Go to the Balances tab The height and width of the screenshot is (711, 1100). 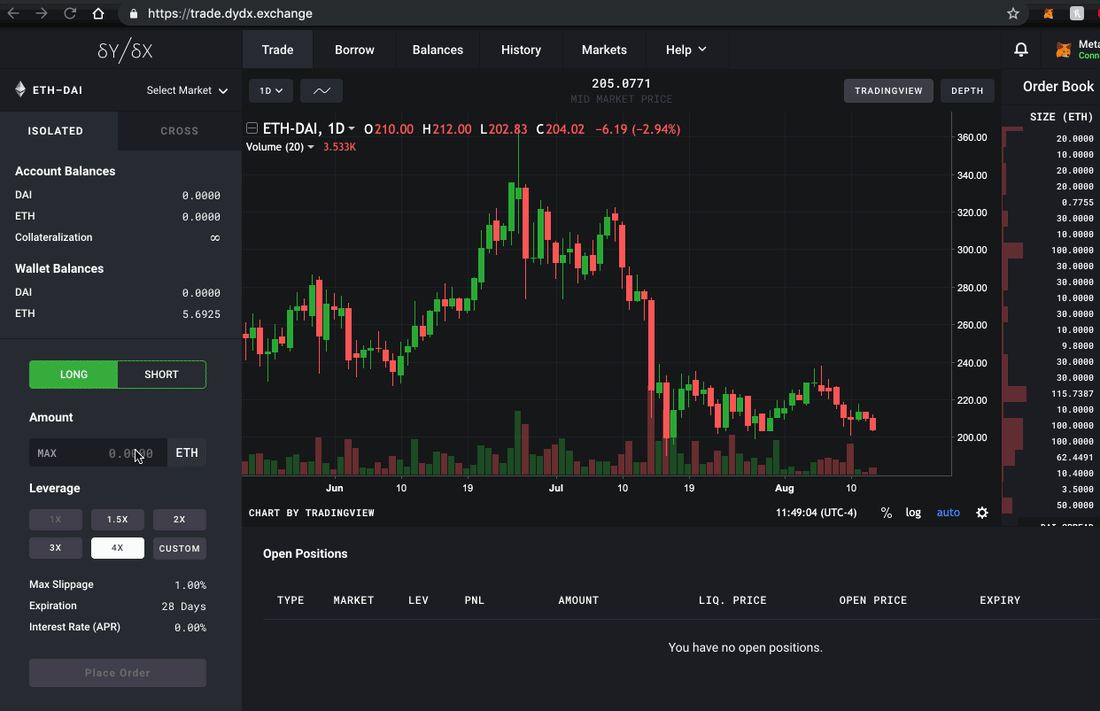pyautogui.click(x=438, y=50)
